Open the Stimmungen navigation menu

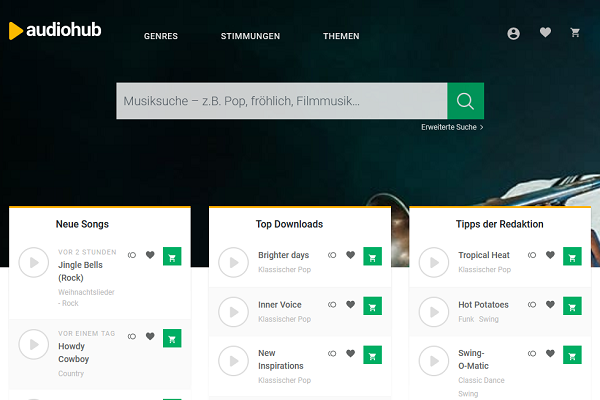pos(250,36)
